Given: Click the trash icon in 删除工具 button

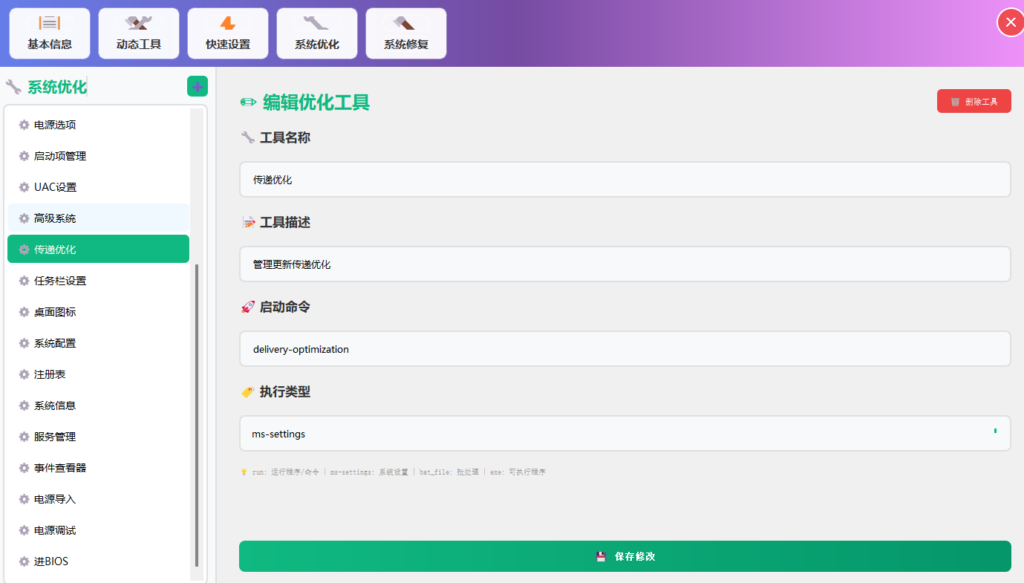Looking at the screenshot, I should point(955,101).
